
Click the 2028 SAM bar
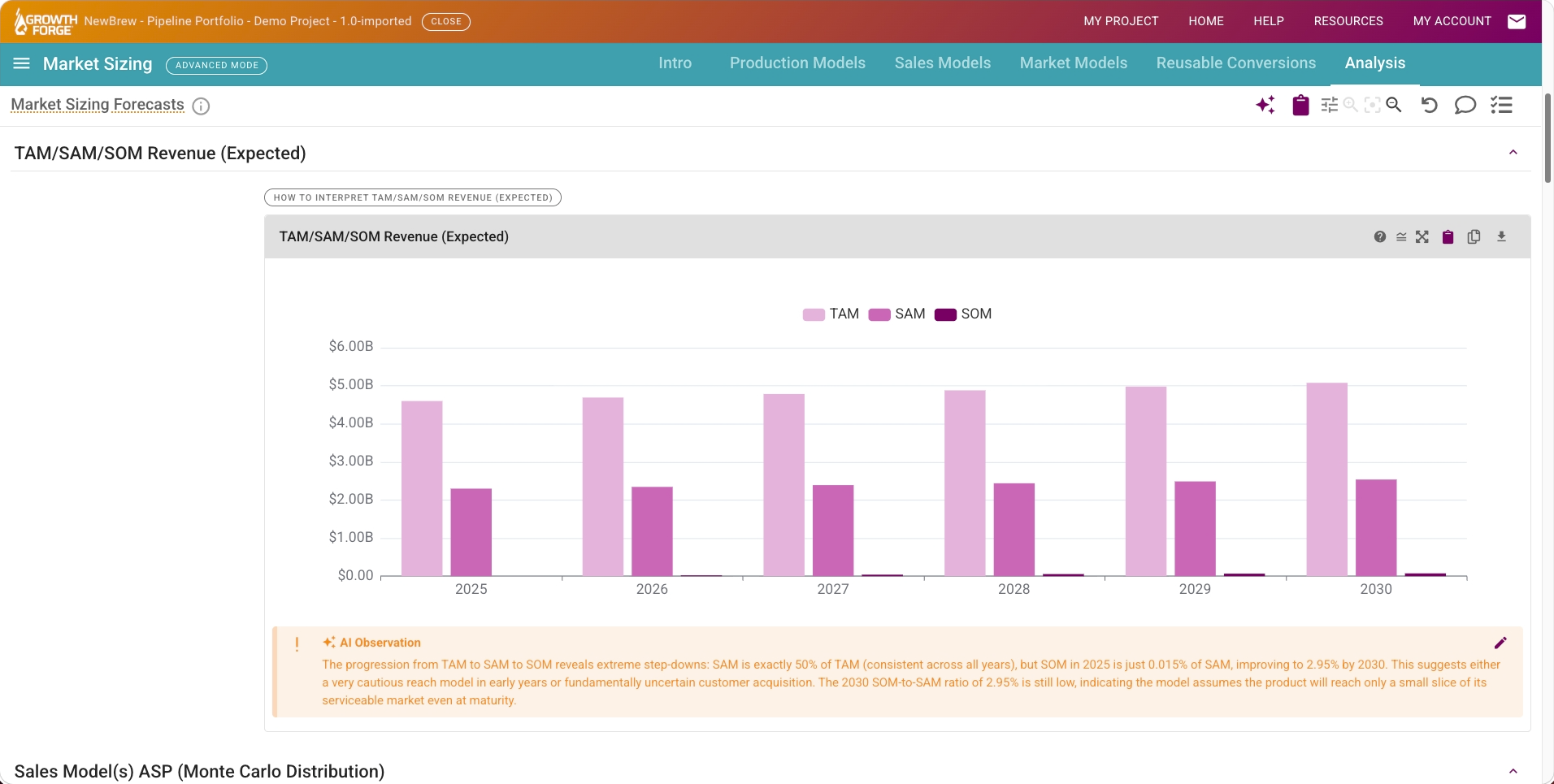1014,530
